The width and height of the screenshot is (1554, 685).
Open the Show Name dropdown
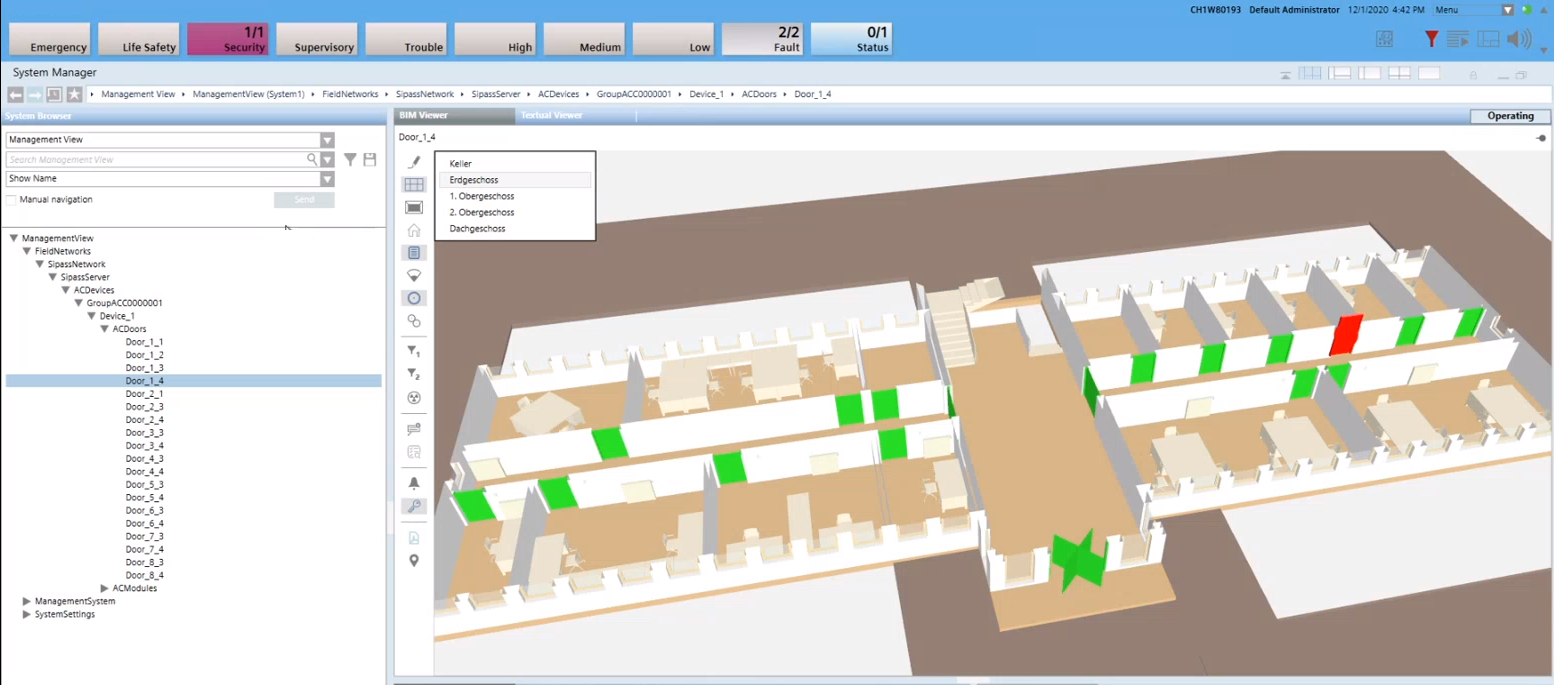tap(327, 179)
